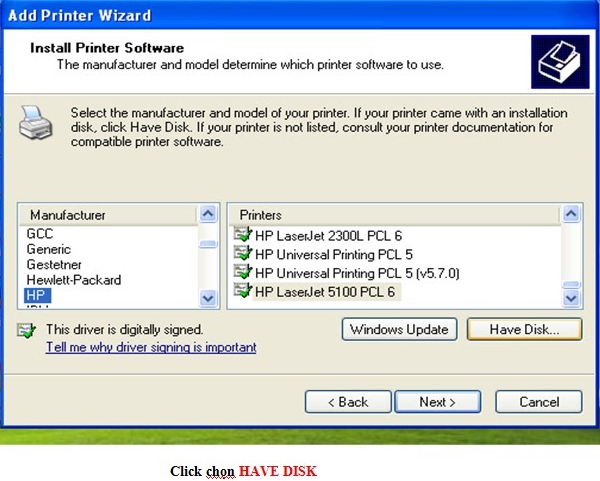
Task: Click the signed driver icon beside HP LaserJet 2300L
Action: tap(242, 236)
